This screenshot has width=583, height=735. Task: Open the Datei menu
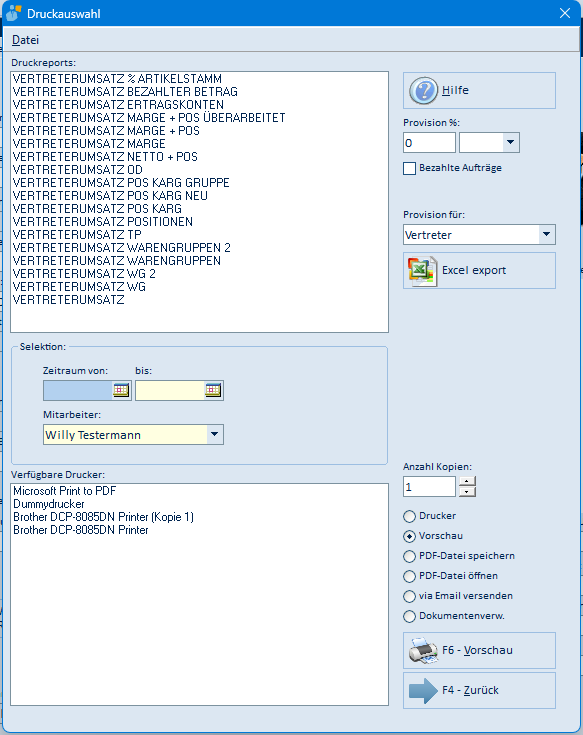pyautogui.click(x=25, y=40)
